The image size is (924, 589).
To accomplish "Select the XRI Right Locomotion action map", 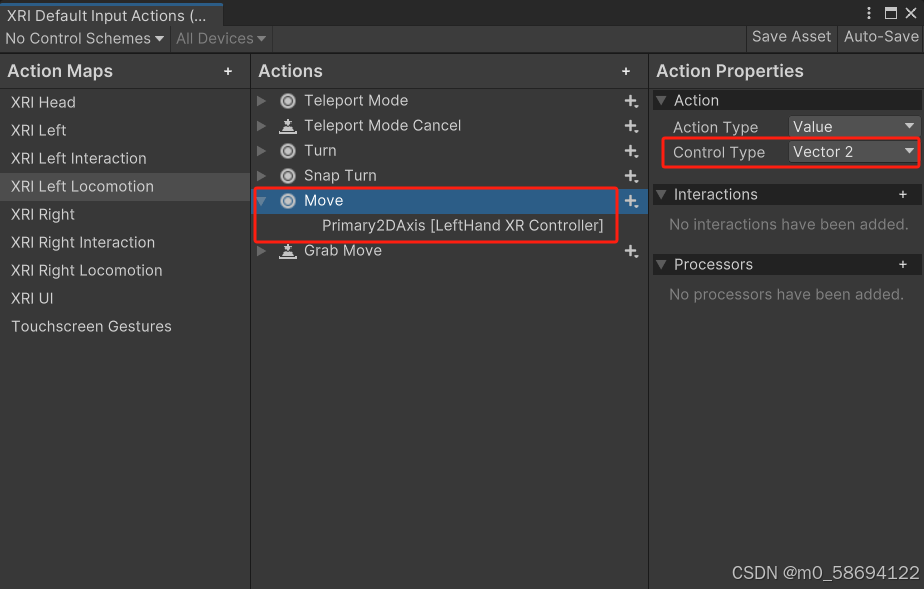I will 86,270.
